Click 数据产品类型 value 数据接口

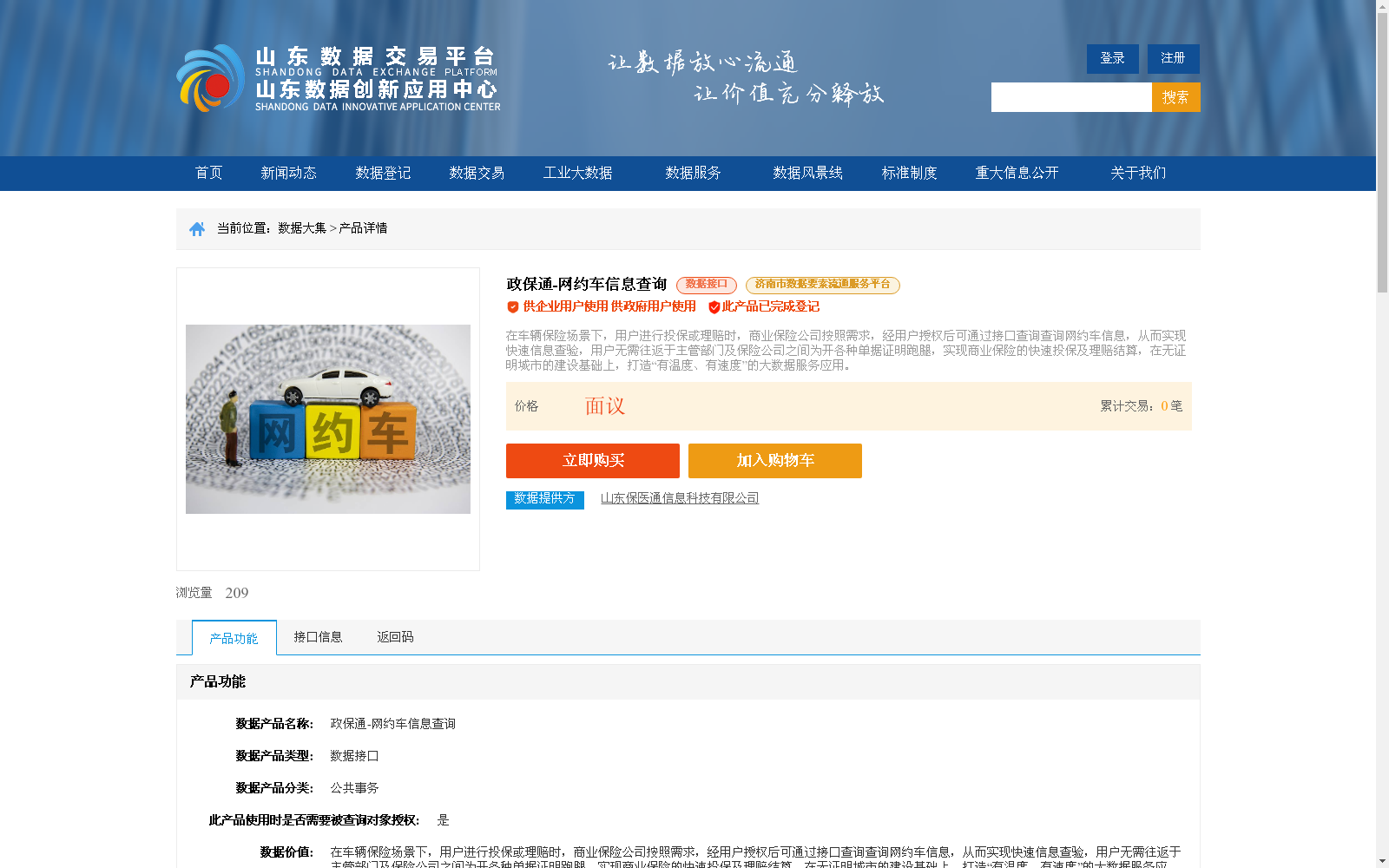pyautogui.click(x=354, y=756)
